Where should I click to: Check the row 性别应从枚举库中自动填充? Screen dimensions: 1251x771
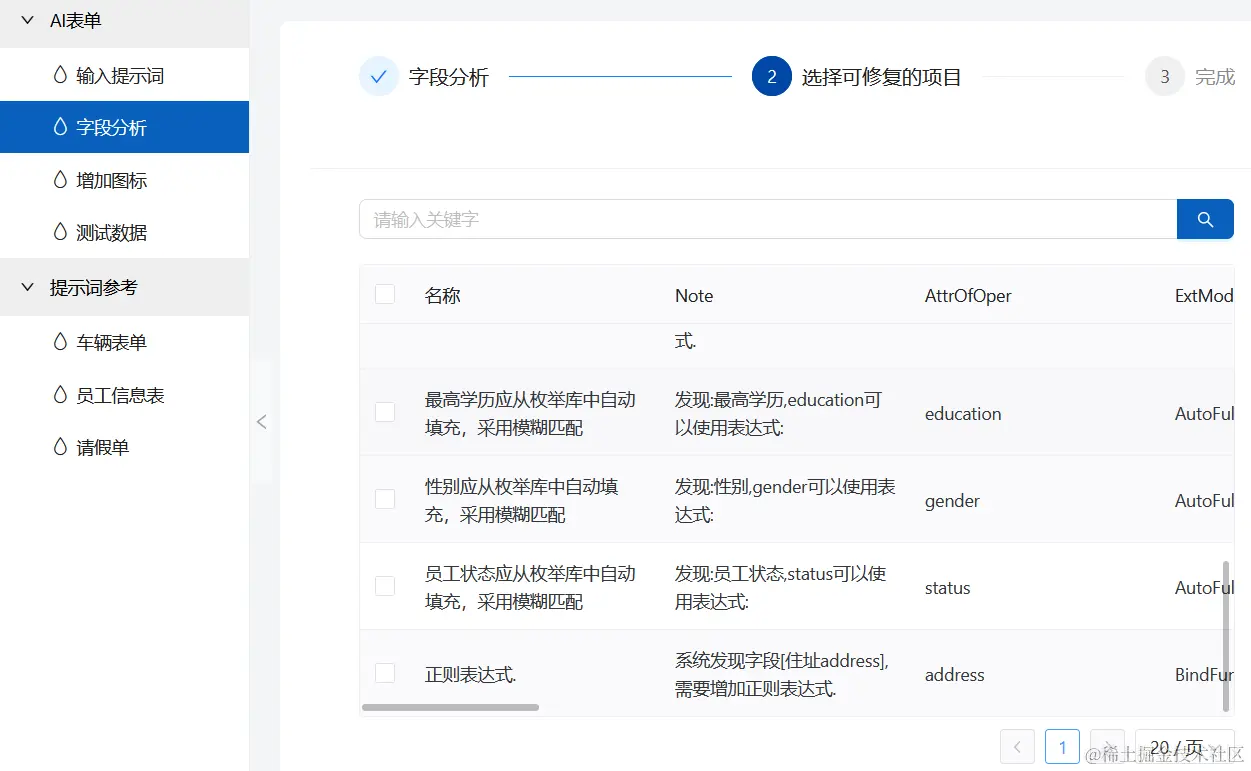point(385,499)
